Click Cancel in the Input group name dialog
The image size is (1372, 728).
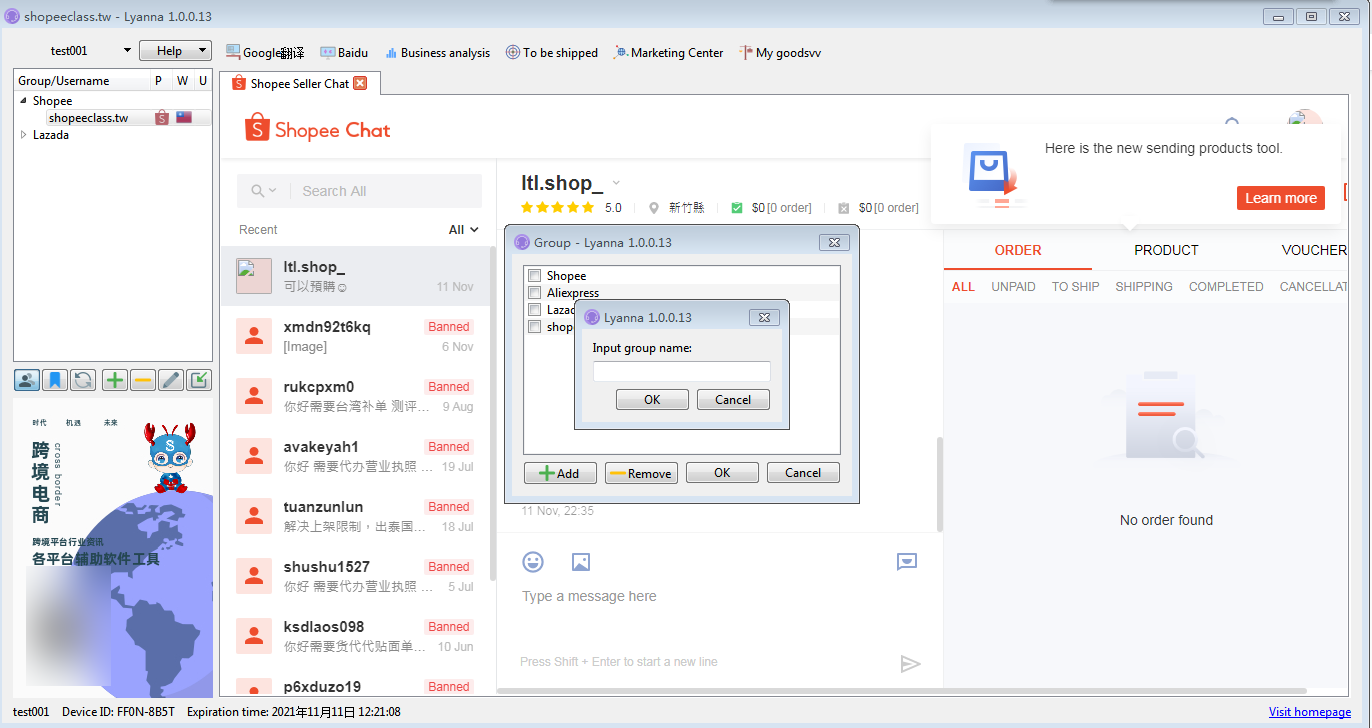(x=733, y=400)
